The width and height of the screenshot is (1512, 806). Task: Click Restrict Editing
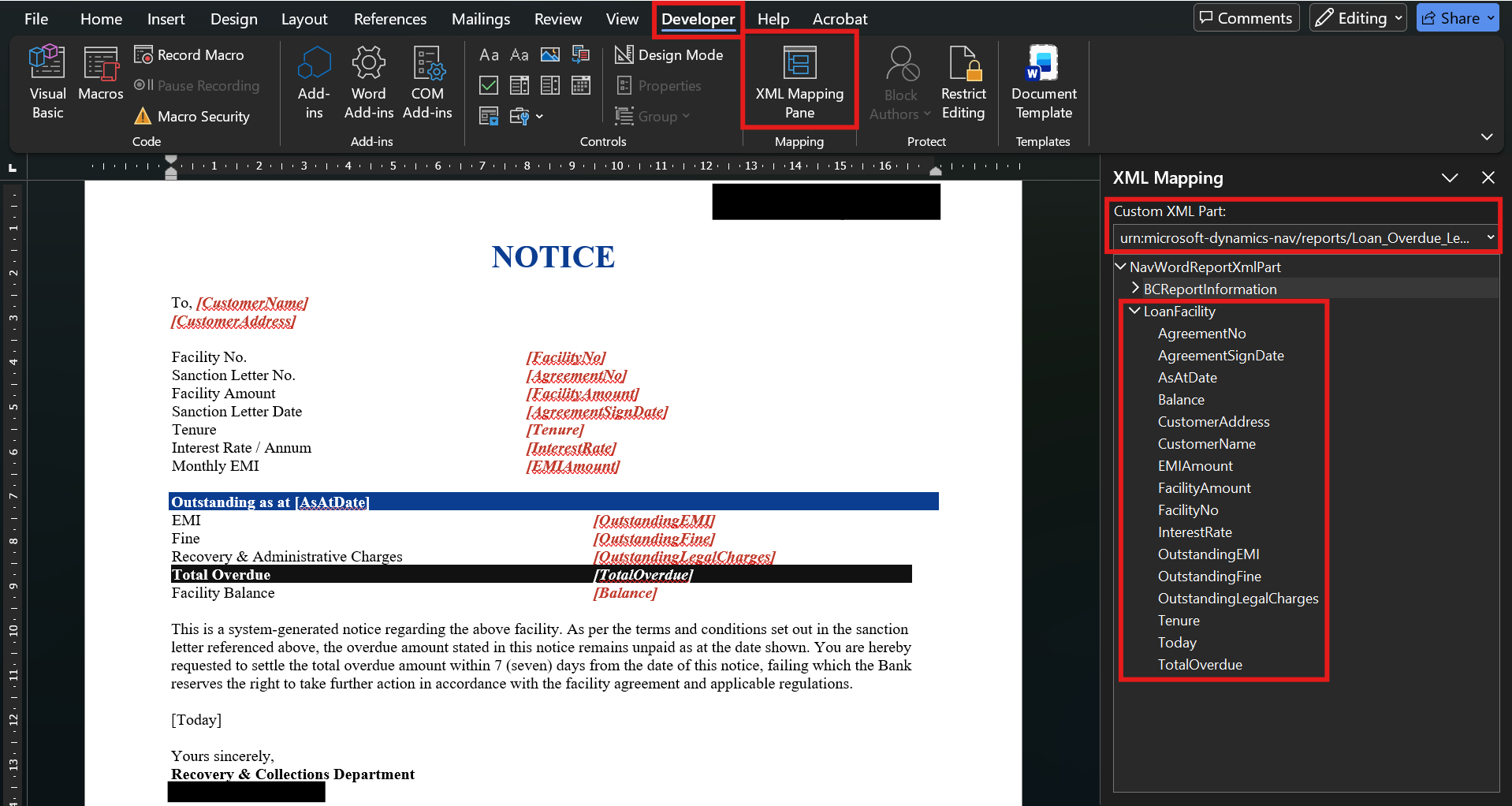(963, 82)
